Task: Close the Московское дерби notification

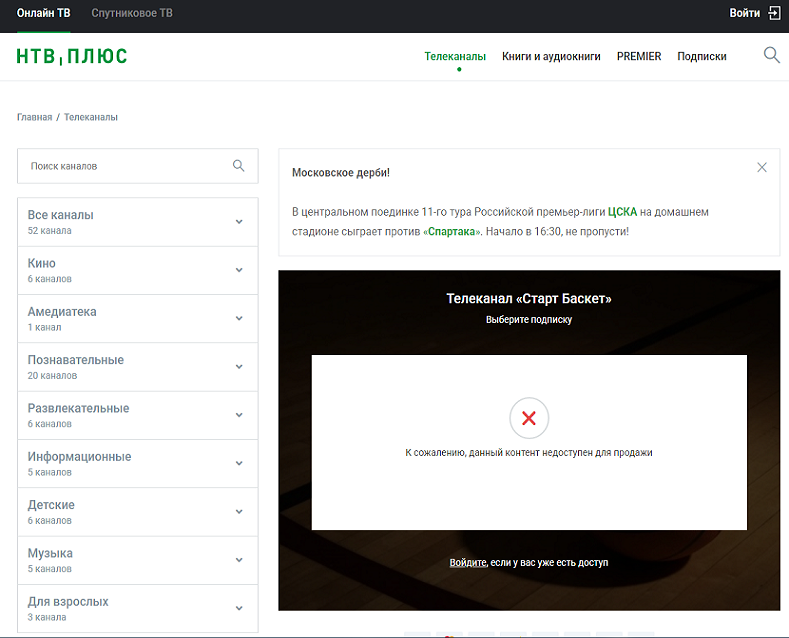Action: pos(762,168)
